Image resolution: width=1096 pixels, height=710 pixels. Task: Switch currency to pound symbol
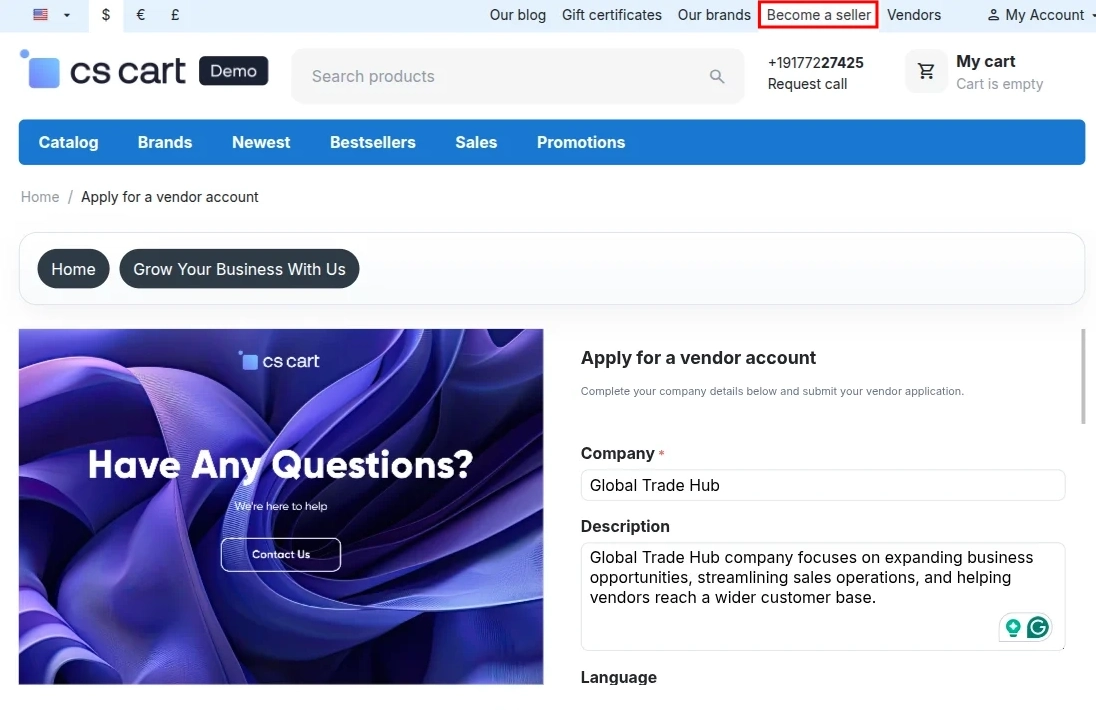[x=175, y=15]
